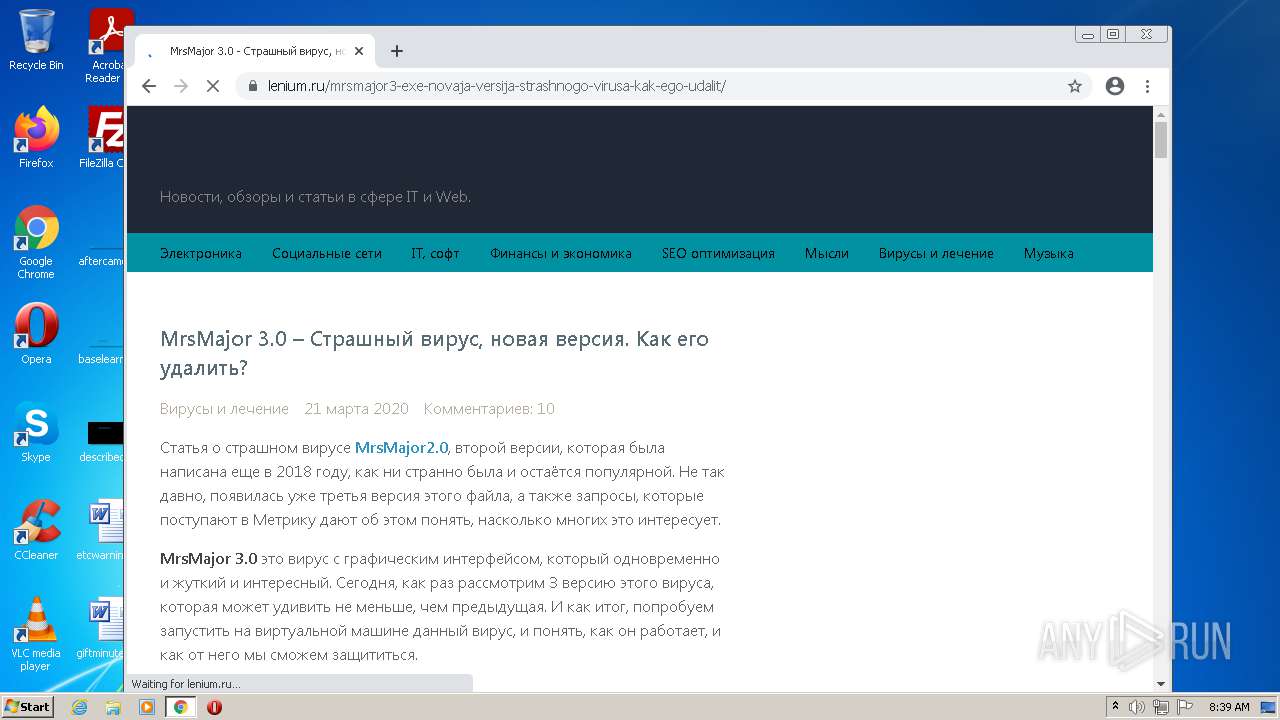Open Acrobat Reader desktop shortcut

coord(105,45)
